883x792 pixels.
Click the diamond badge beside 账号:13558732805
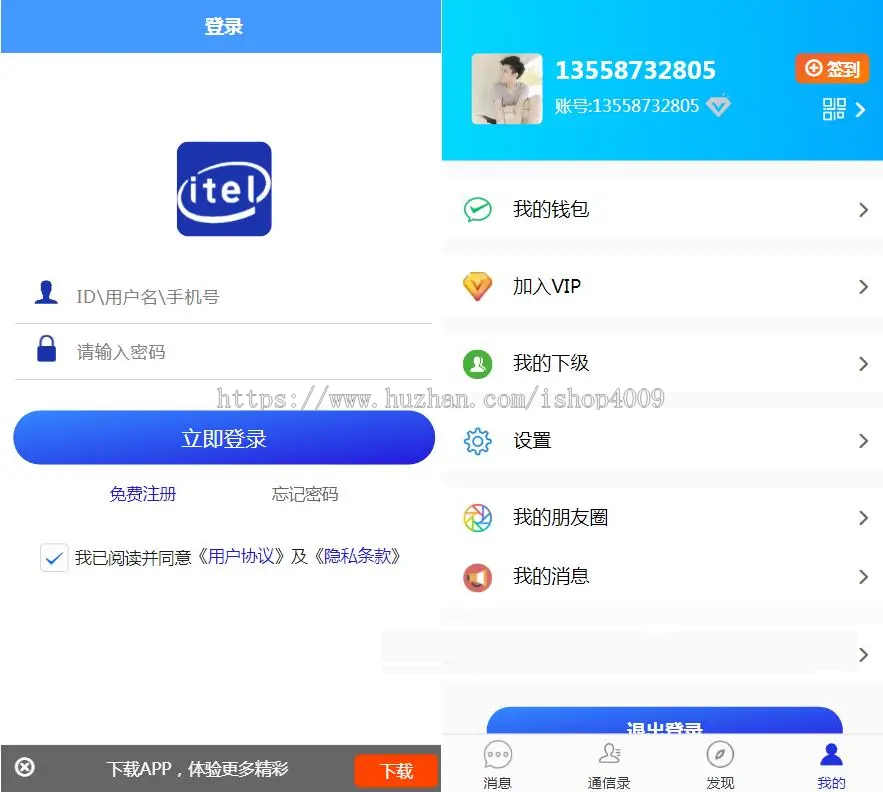coord(717,106)
